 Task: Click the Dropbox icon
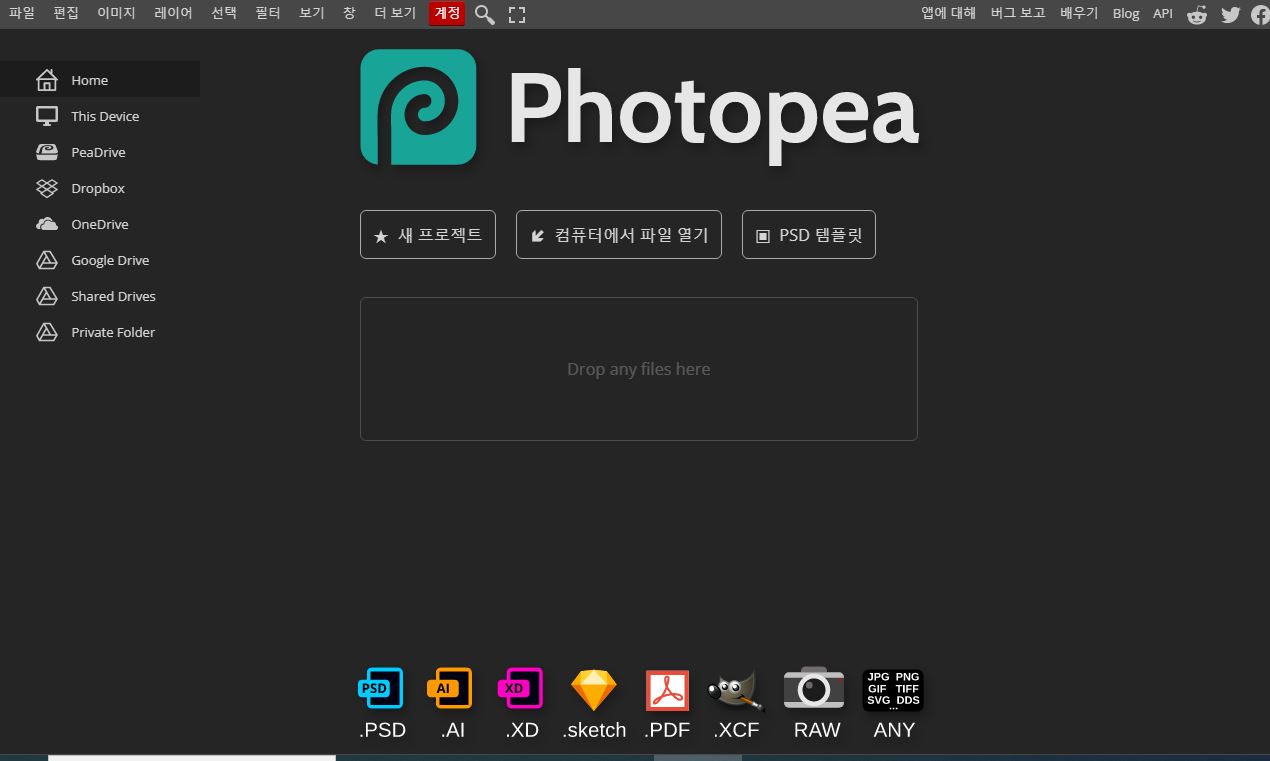pos(47,188)
